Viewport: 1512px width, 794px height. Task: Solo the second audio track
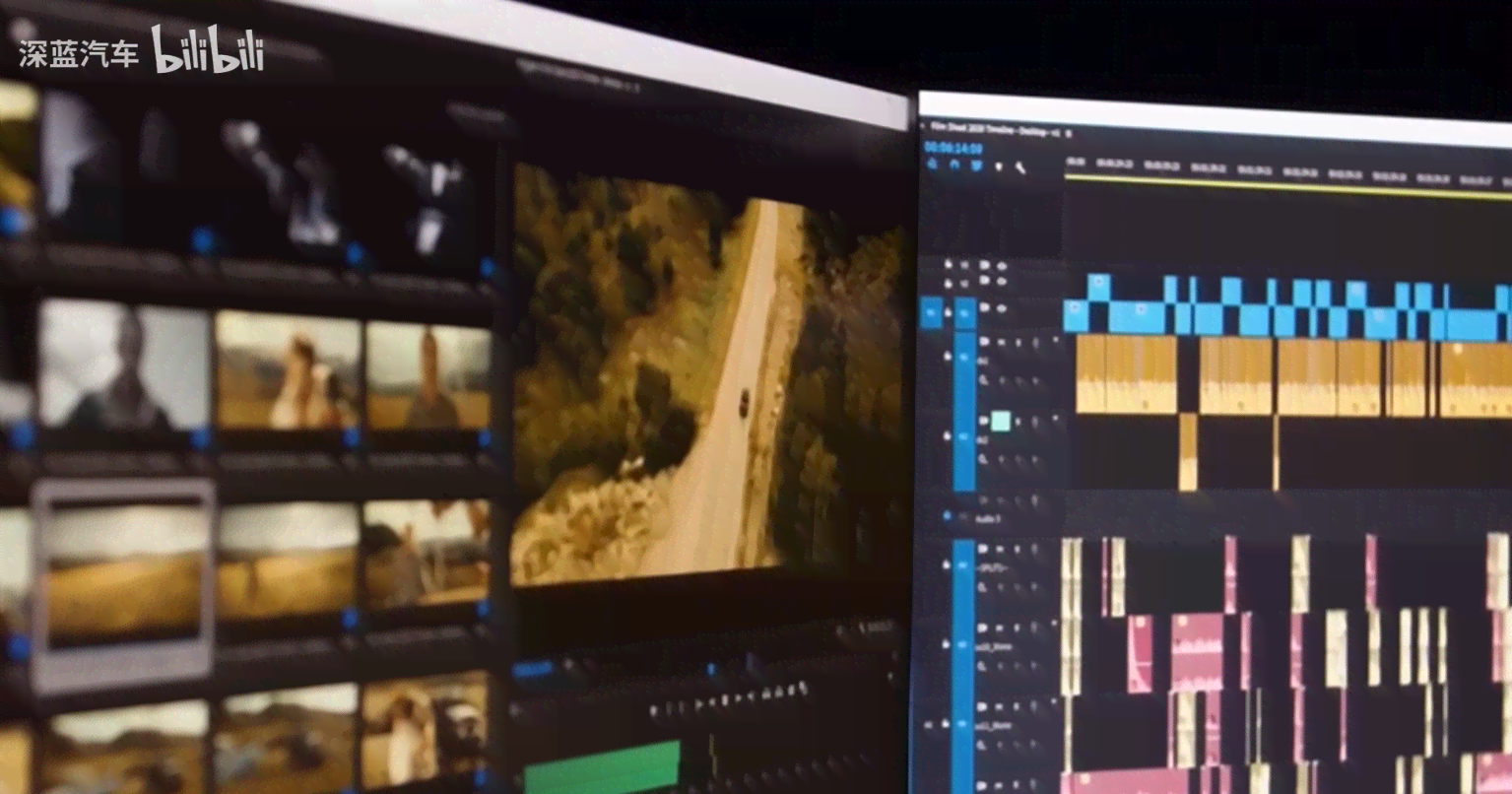point(1018,423)
